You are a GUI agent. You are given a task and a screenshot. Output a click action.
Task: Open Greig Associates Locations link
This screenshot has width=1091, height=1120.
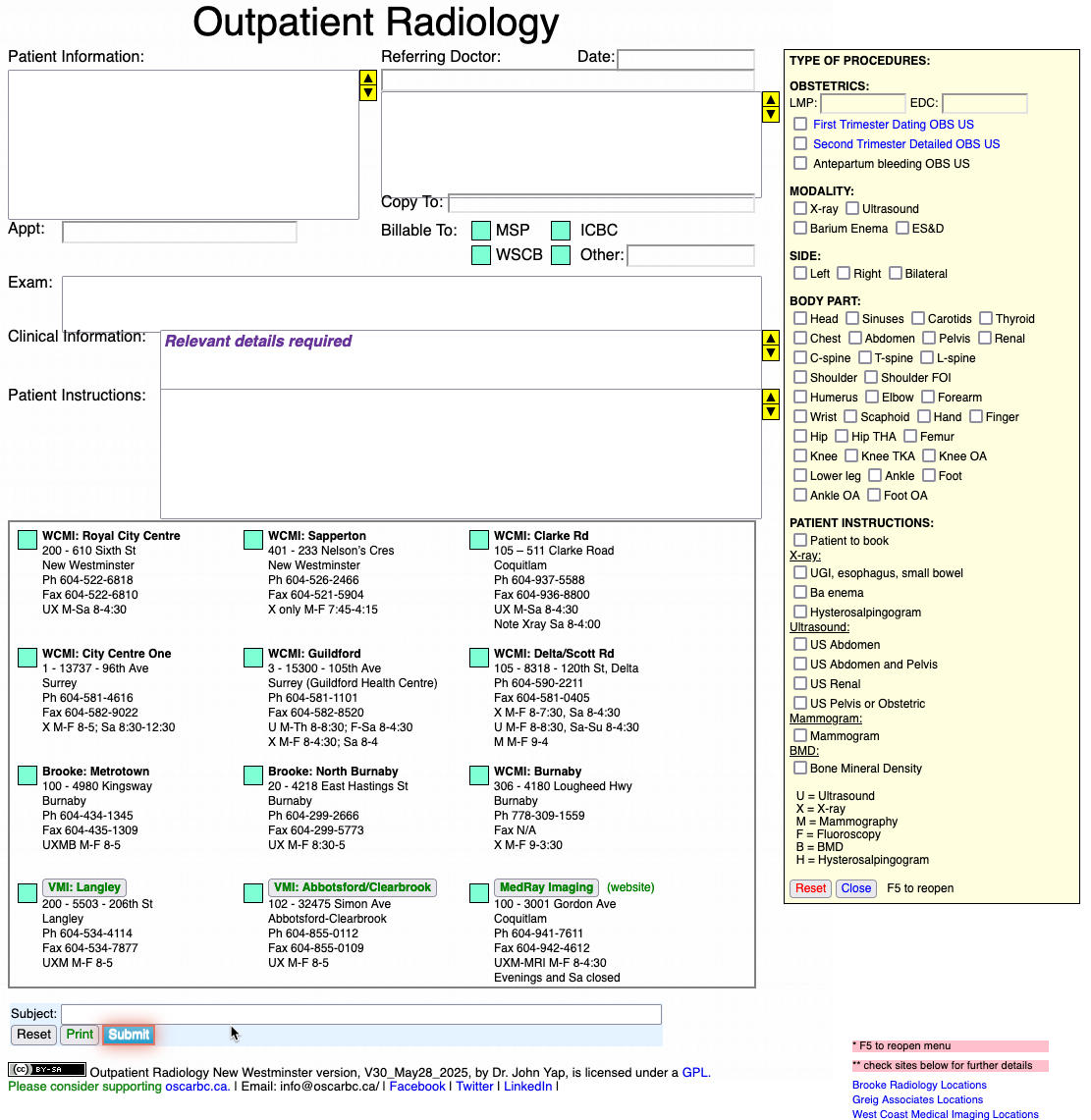917,1100
